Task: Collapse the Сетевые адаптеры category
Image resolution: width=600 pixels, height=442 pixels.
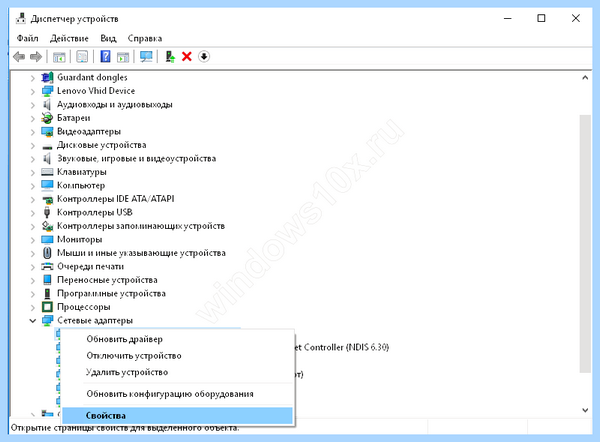Action: [x=33, y=321]
